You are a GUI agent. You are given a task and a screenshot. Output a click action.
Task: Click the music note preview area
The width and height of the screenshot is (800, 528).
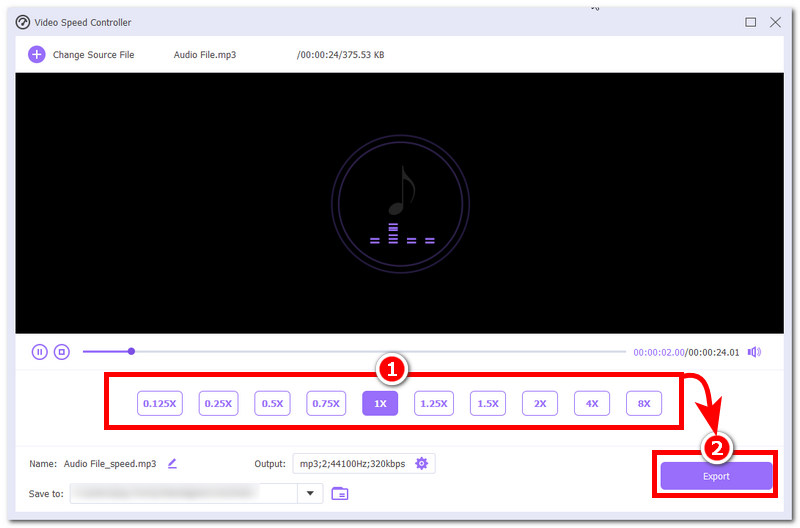coord(401,204)
